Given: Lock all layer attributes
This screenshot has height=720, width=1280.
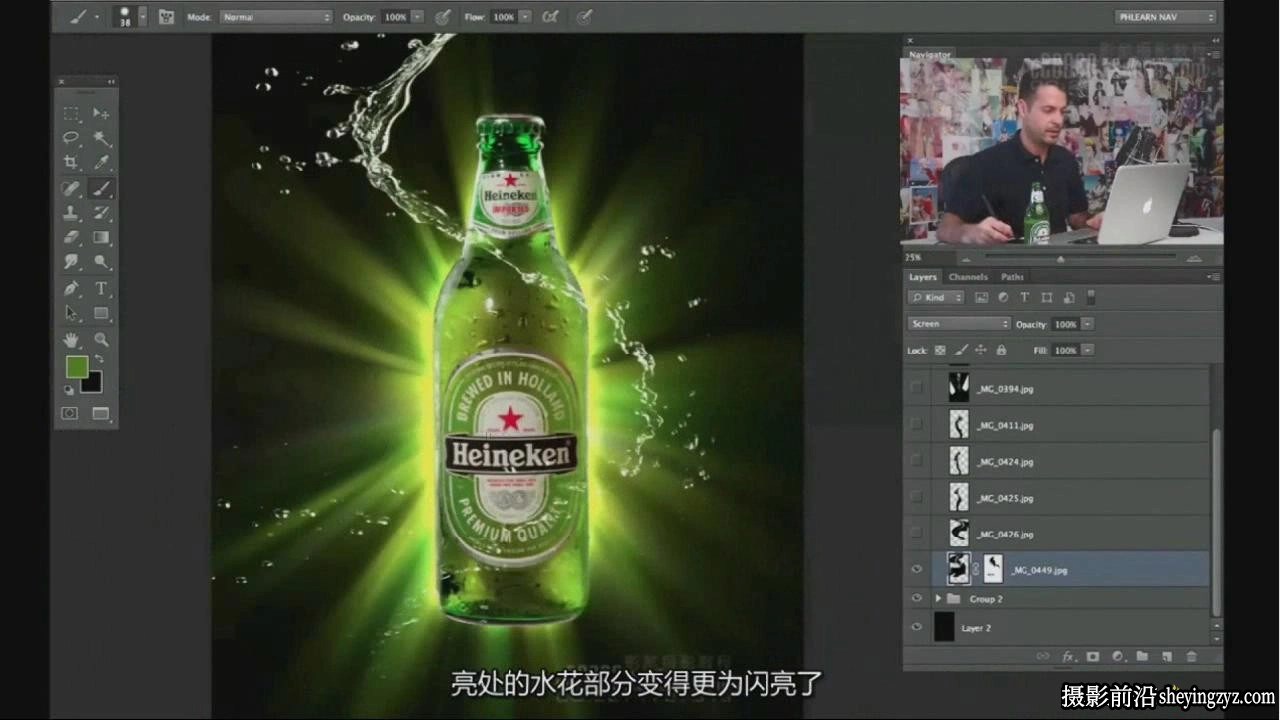Looking at the screenshot, I should tap(1001, 350).
